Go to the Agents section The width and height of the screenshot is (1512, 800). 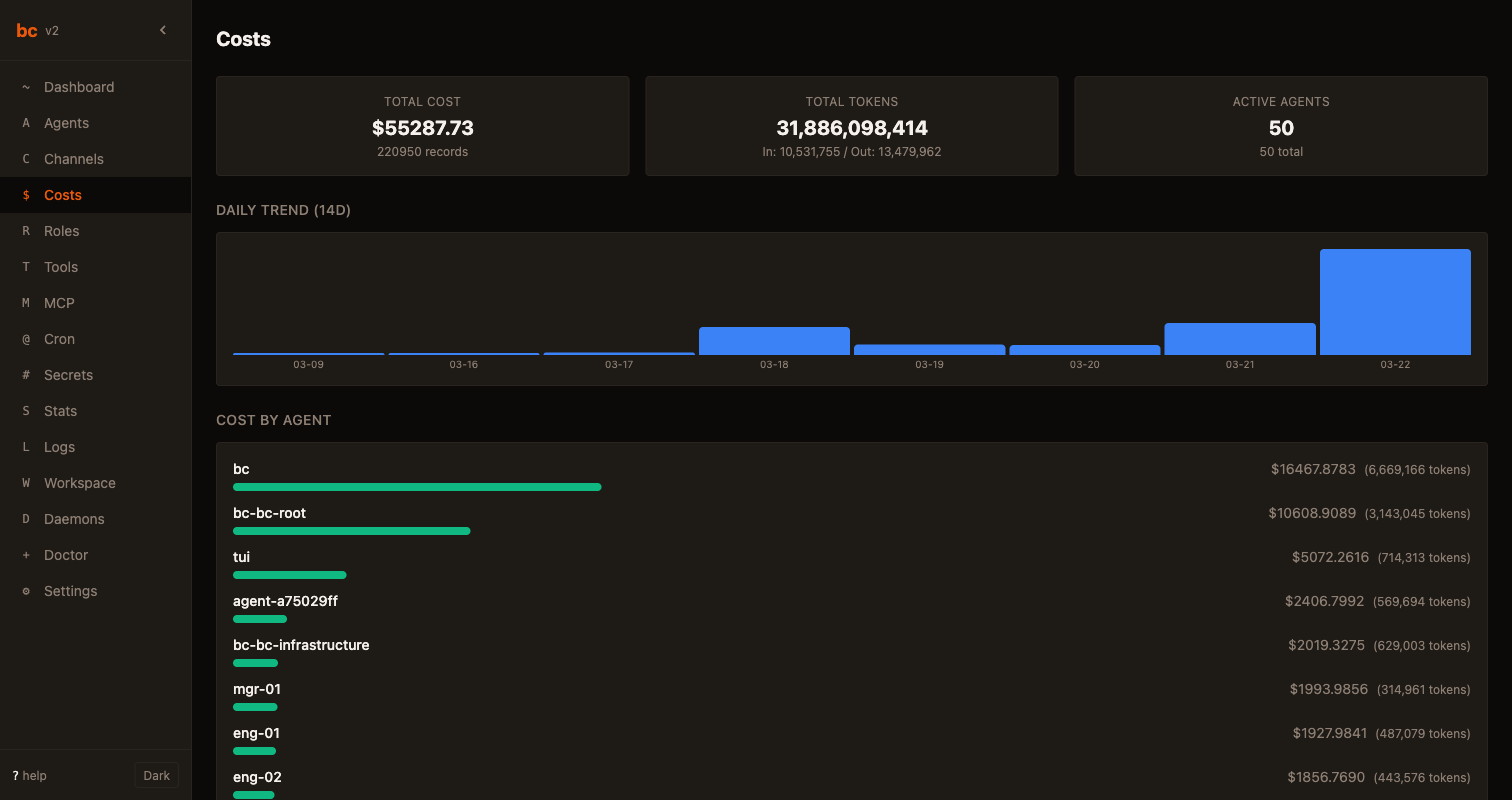tap(95, 123)
